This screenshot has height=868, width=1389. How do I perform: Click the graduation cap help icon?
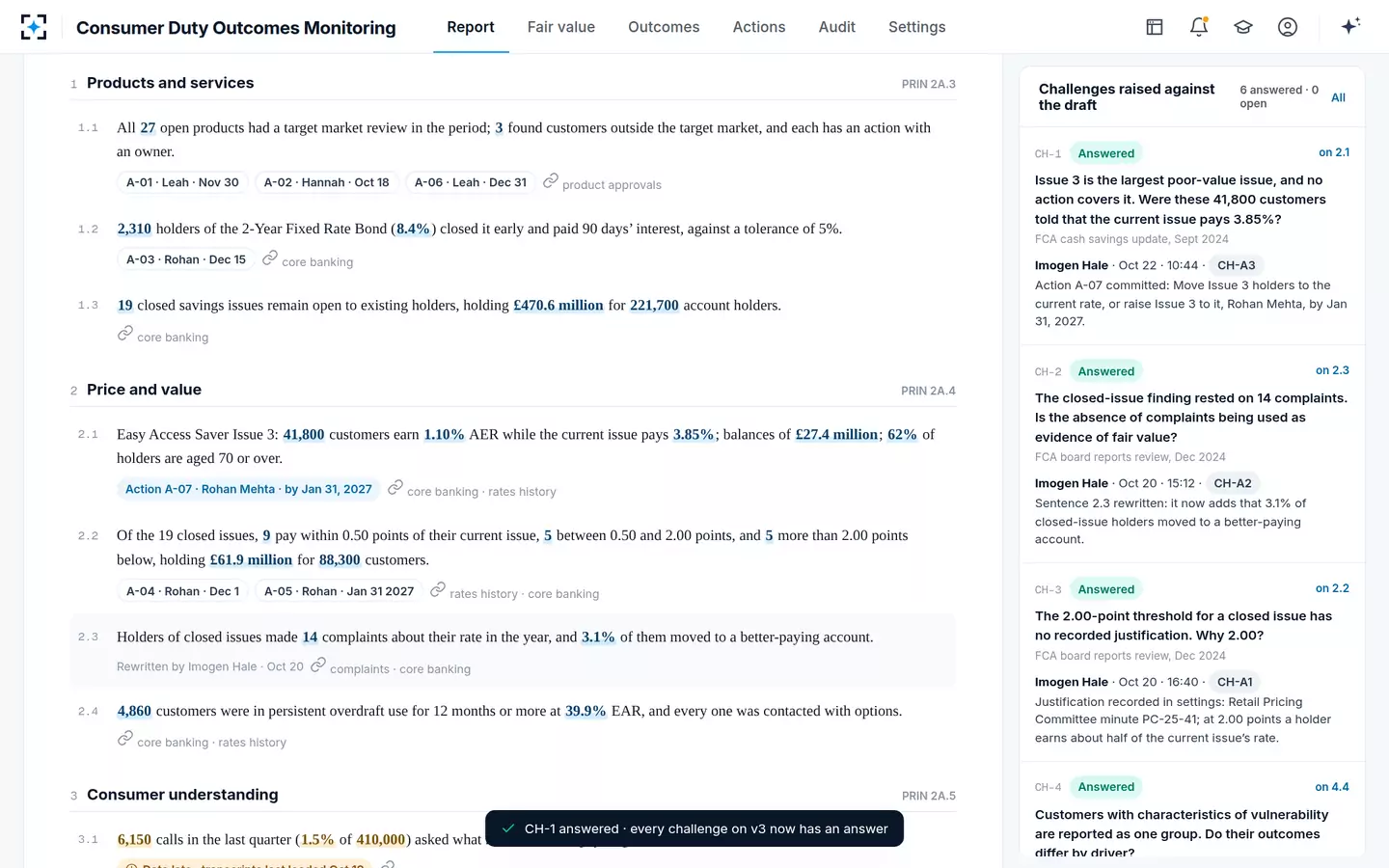point(1243,27)
